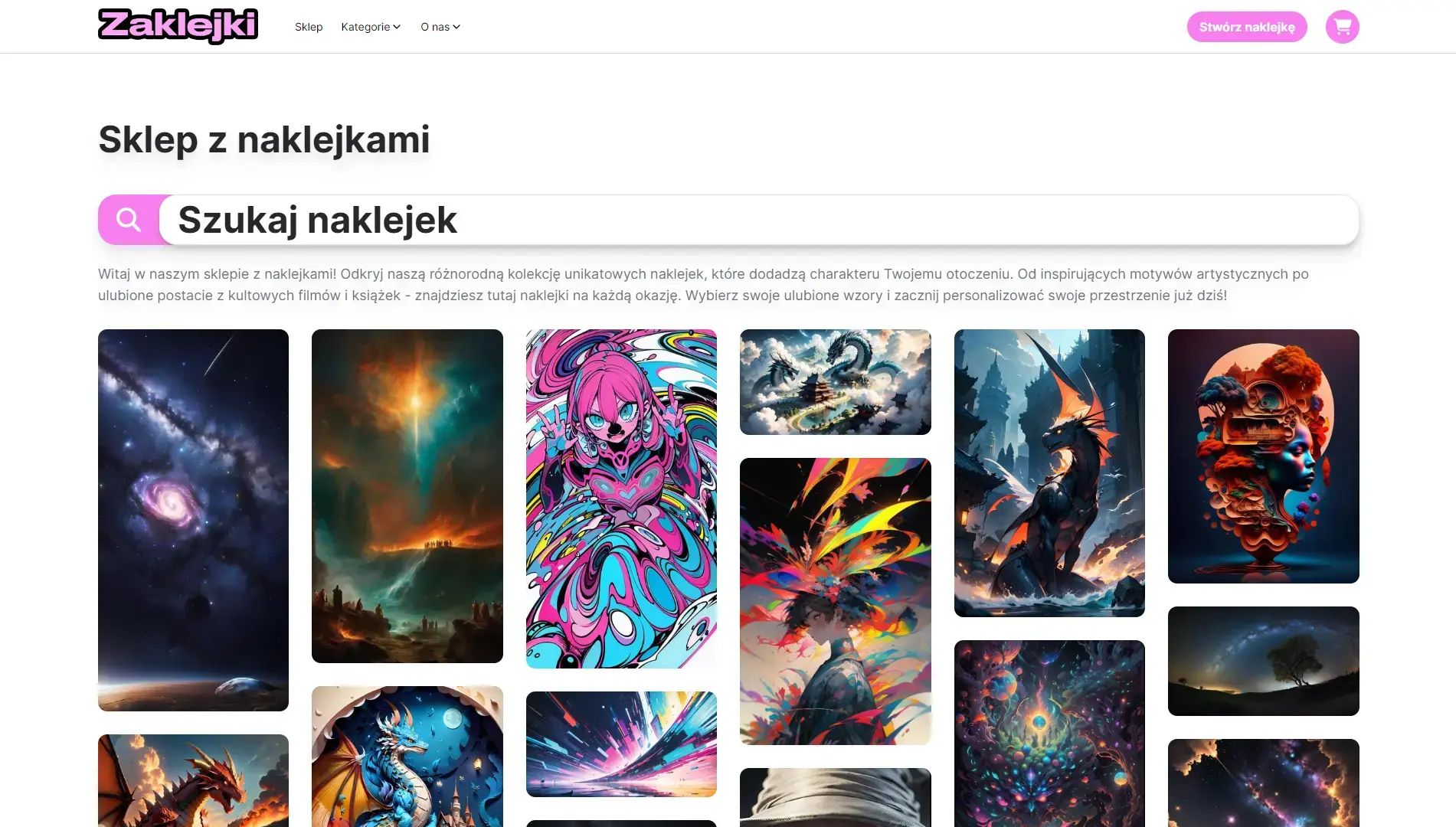Open the orange nebula landscape sticker
1456x827 pixels.
tap(407, 496)
